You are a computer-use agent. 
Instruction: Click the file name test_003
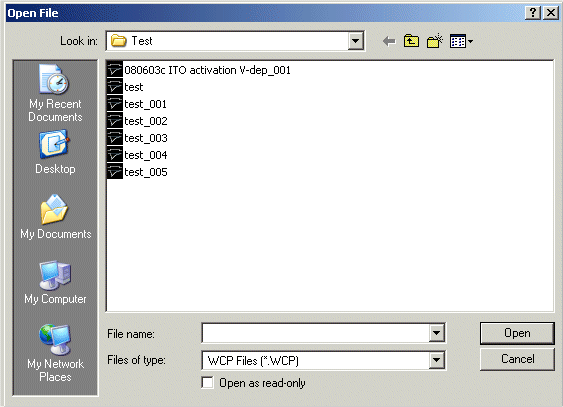(x=146, y=138)
